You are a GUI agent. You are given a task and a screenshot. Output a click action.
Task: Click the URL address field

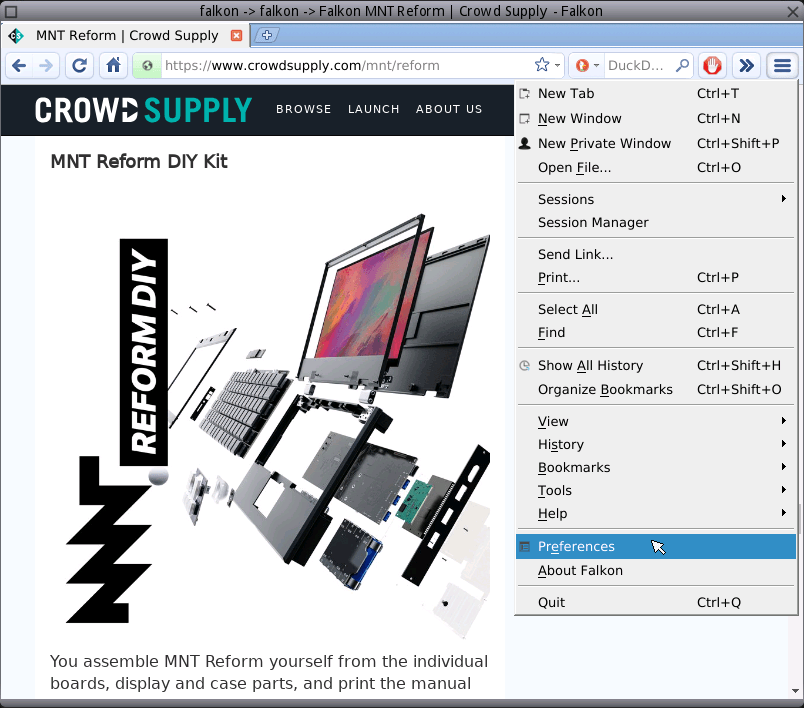click(347, 66)
